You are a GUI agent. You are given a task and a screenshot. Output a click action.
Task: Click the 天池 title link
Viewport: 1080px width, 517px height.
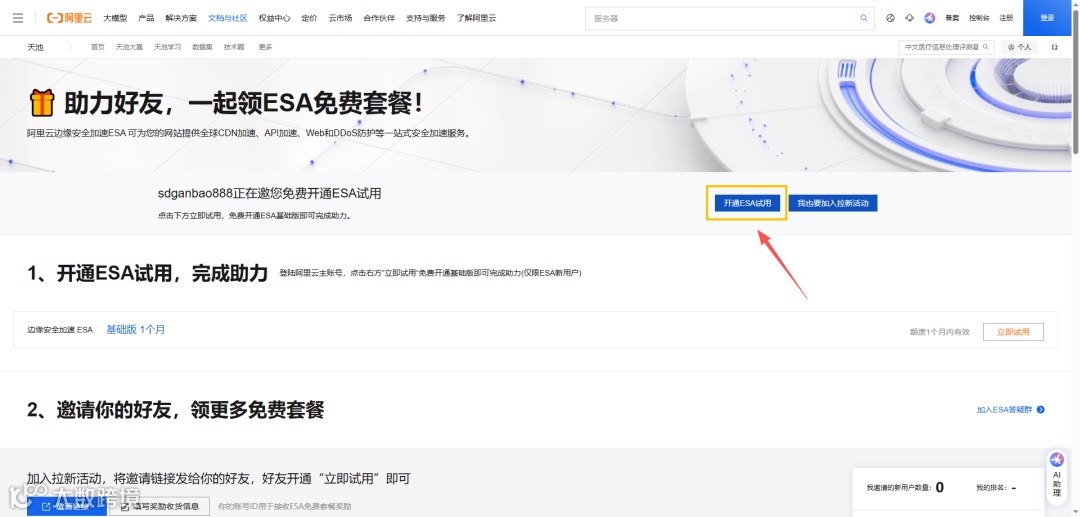(x=35, y=47)
